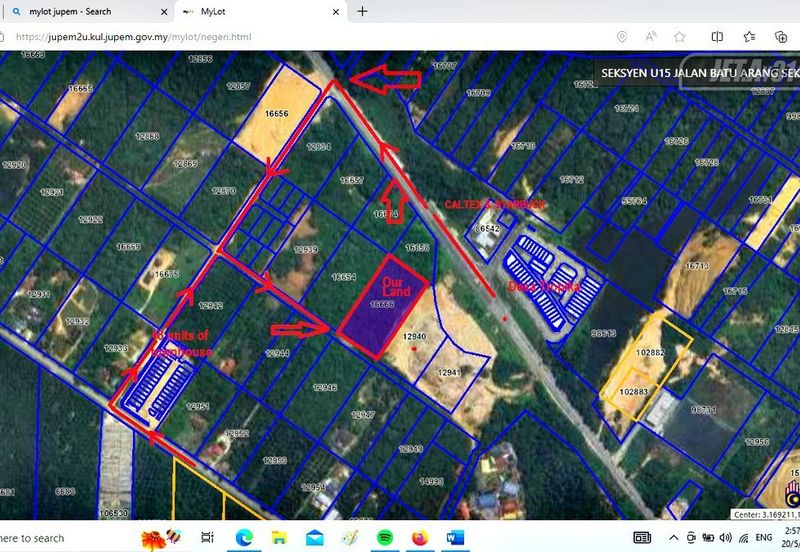Click the location permission icon in address bar
The width and height of the screenshot is (800, 552).
tap(622, 37)
